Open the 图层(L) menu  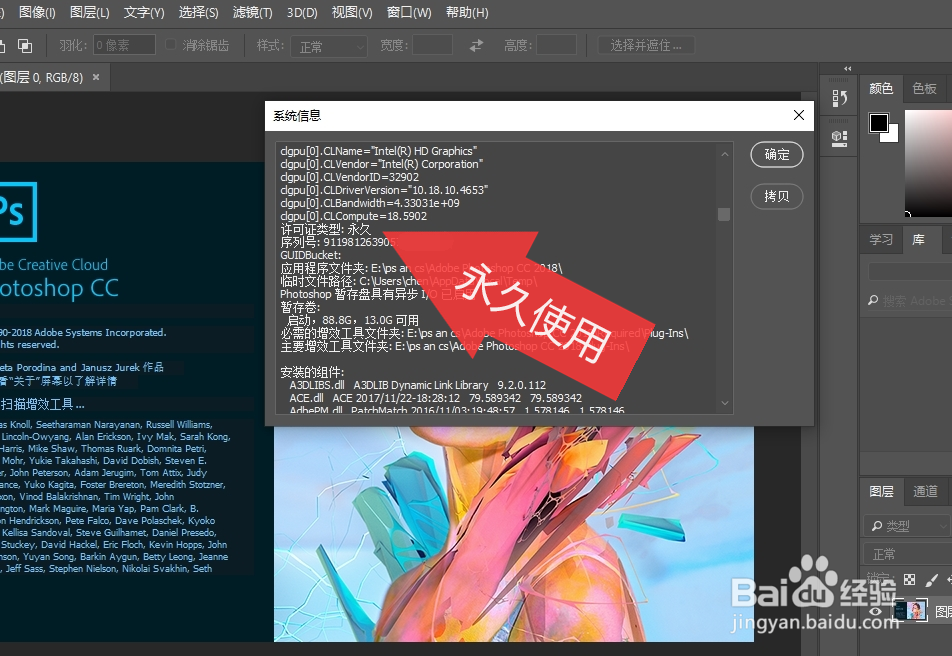[89, 12]
